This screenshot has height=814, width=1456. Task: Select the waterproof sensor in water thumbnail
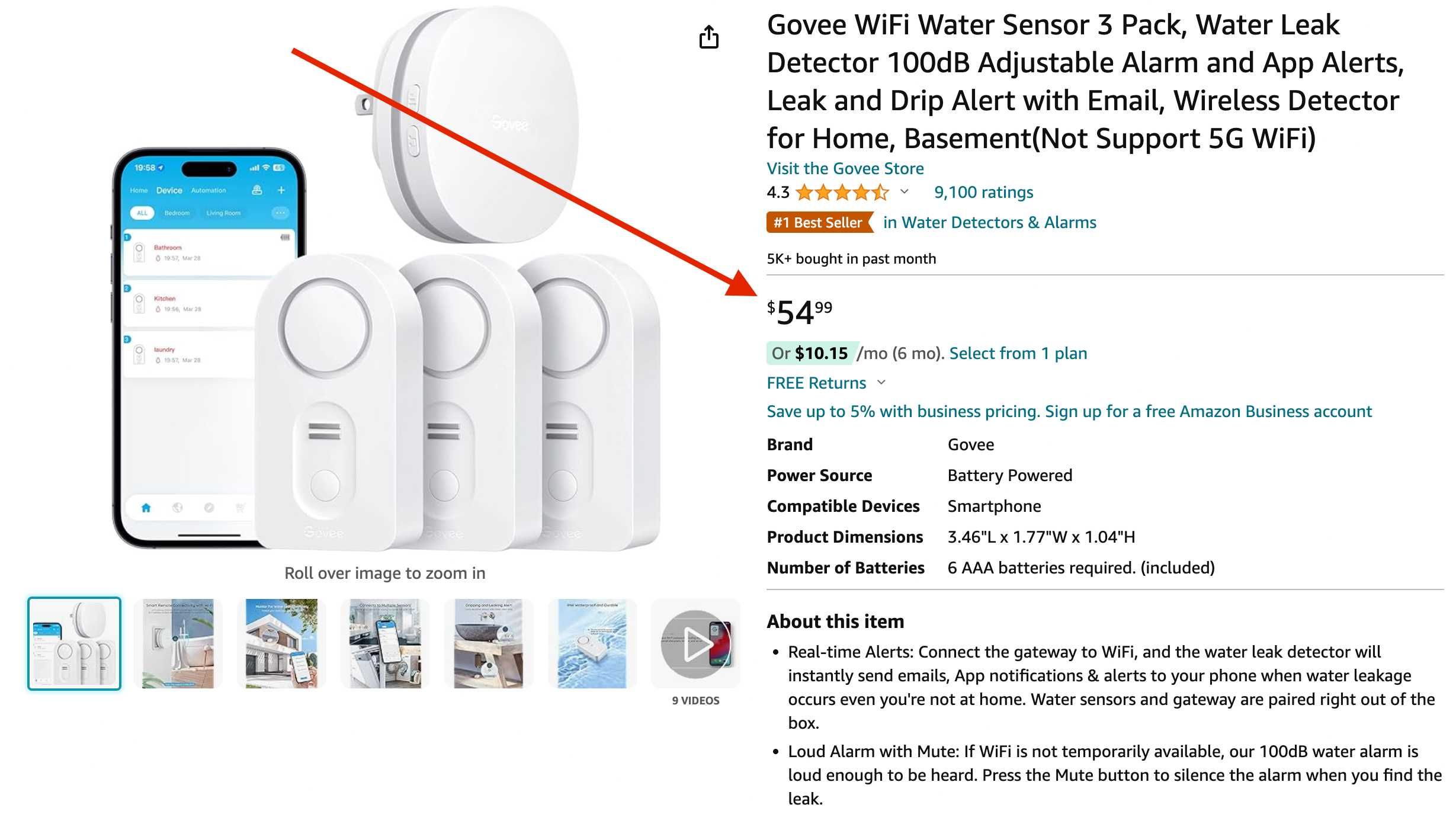click(x=592, y=643)
